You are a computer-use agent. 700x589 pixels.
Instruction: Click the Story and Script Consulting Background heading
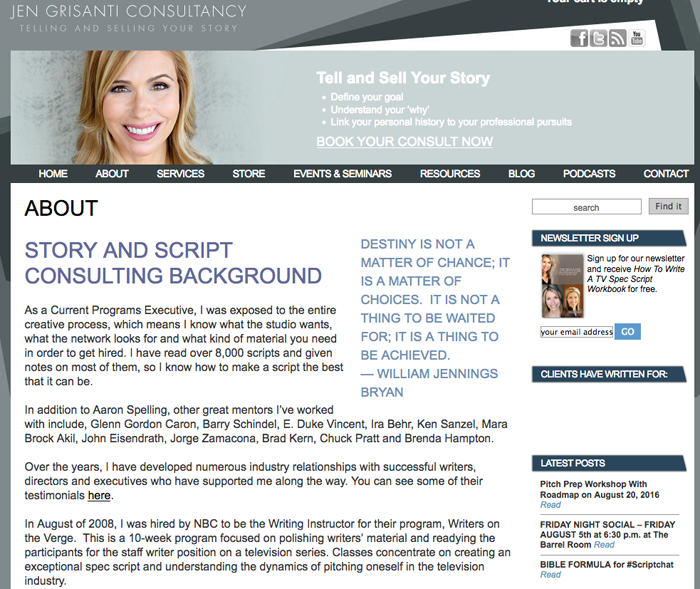[173, 263]
